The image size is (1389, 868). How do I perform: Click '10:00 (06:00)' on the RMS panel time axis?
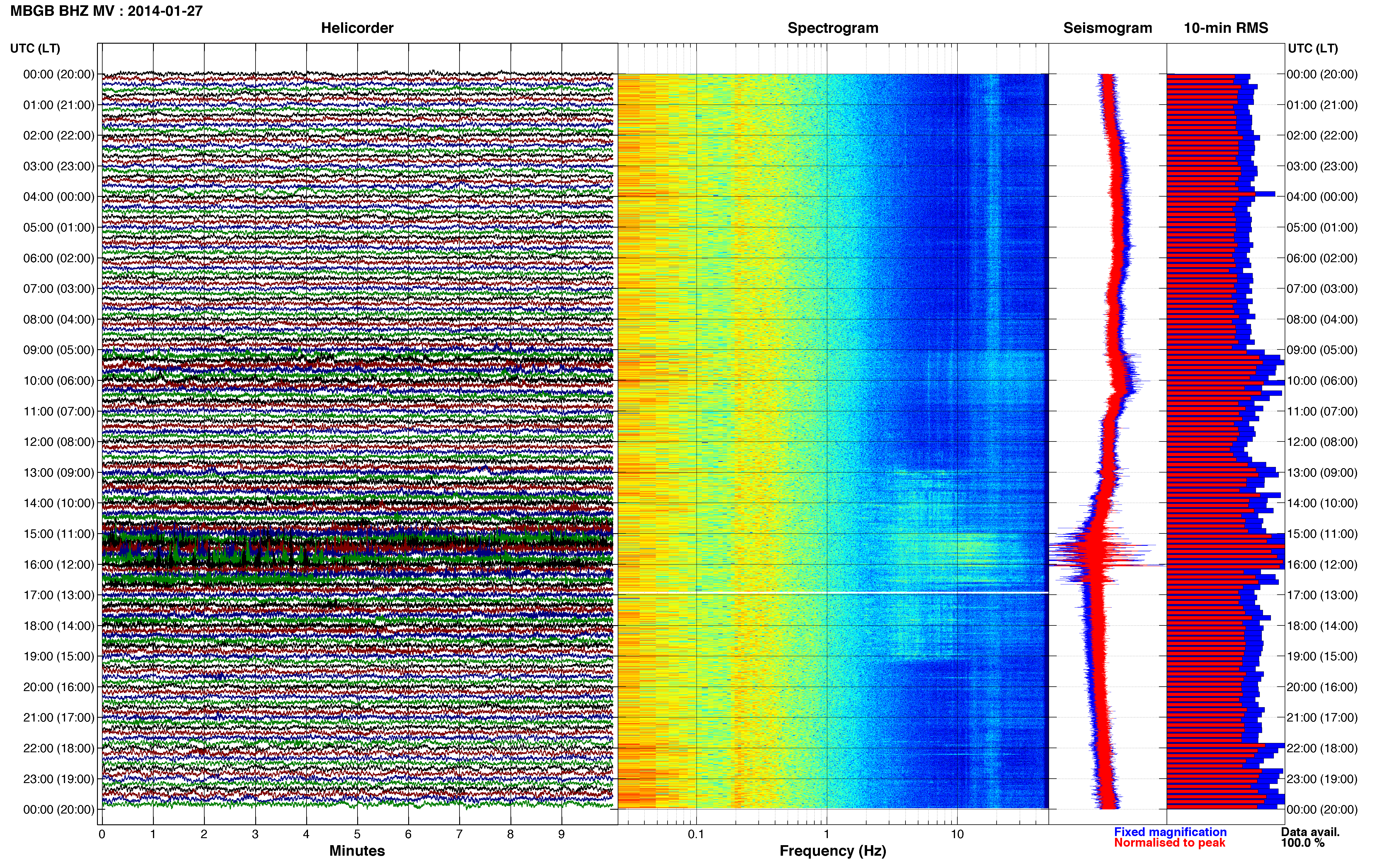pos(1322,381)
